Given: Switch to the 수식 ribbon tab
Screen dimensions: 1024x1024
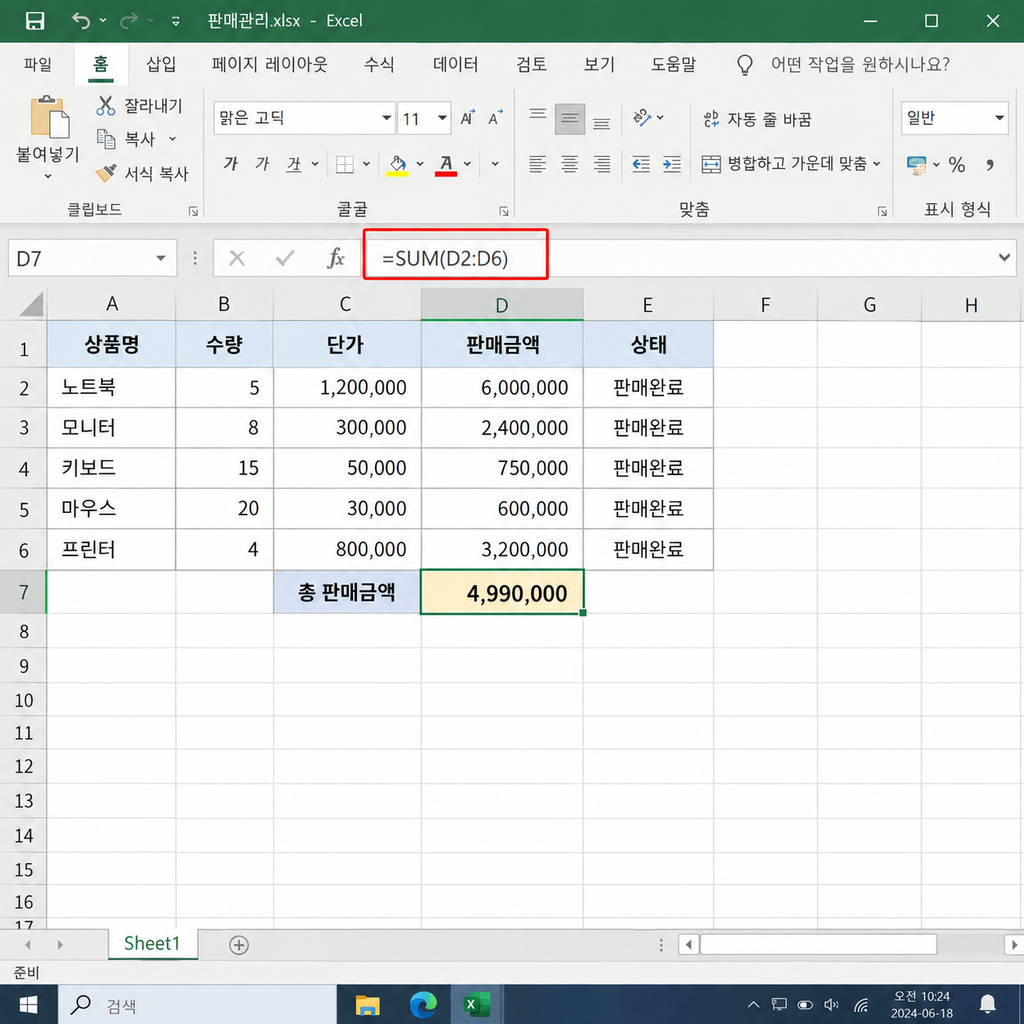Looking at the screenshot, I should [x=379, y=64].
